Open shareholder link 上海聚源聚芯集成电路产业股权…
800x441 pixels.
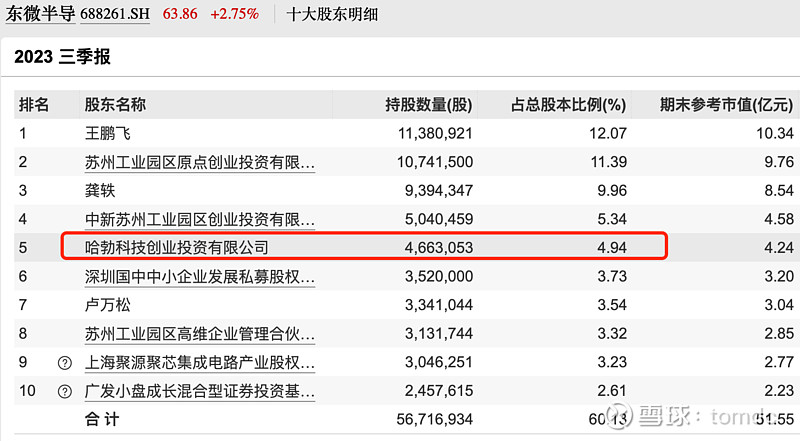point(199,362)
